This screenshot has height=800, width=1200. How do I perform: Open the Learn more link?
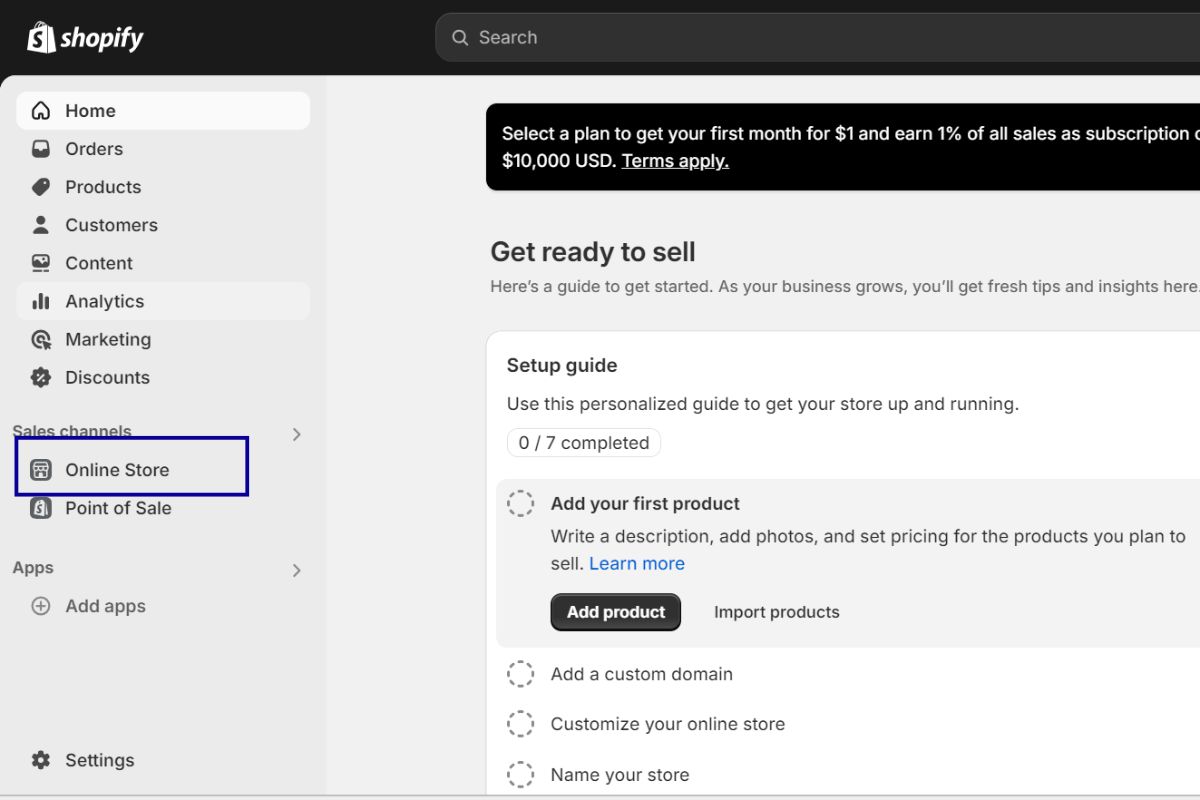click(637, 563)
